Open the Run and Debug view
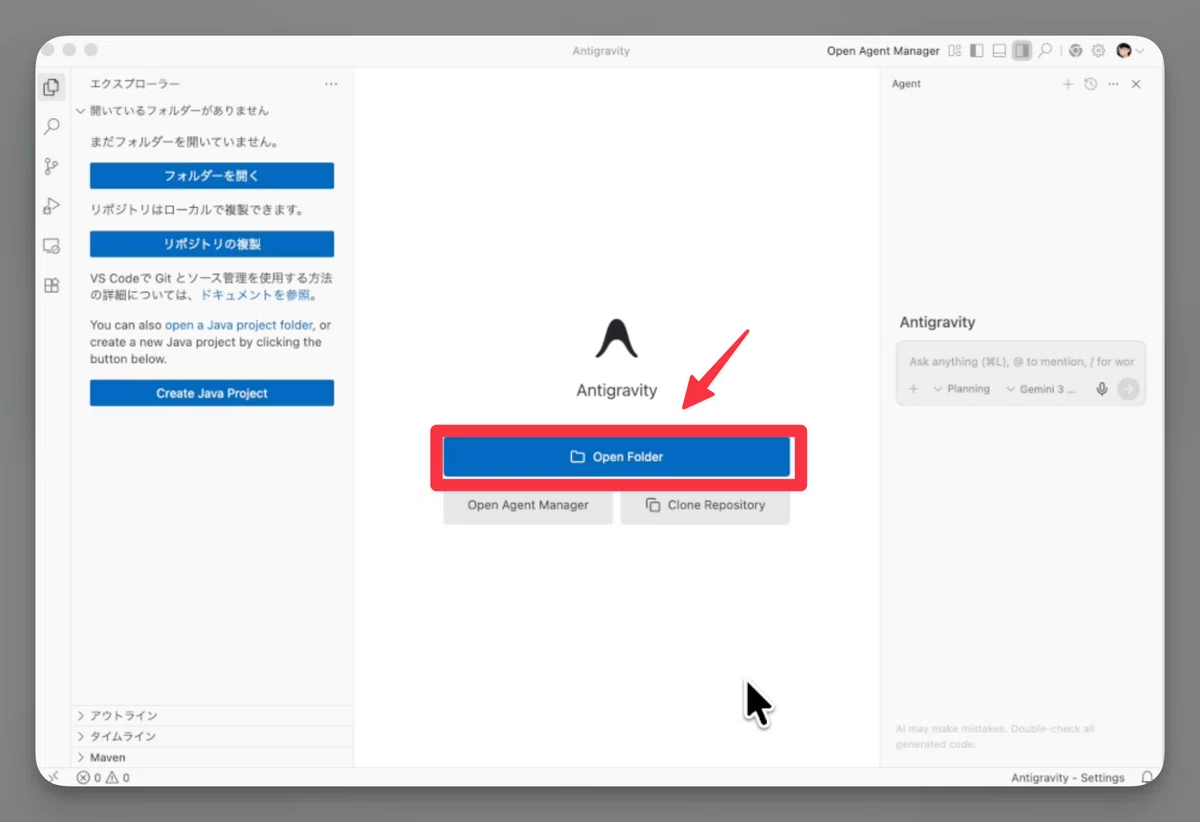 pyautogui.click(x=52, y=206)
